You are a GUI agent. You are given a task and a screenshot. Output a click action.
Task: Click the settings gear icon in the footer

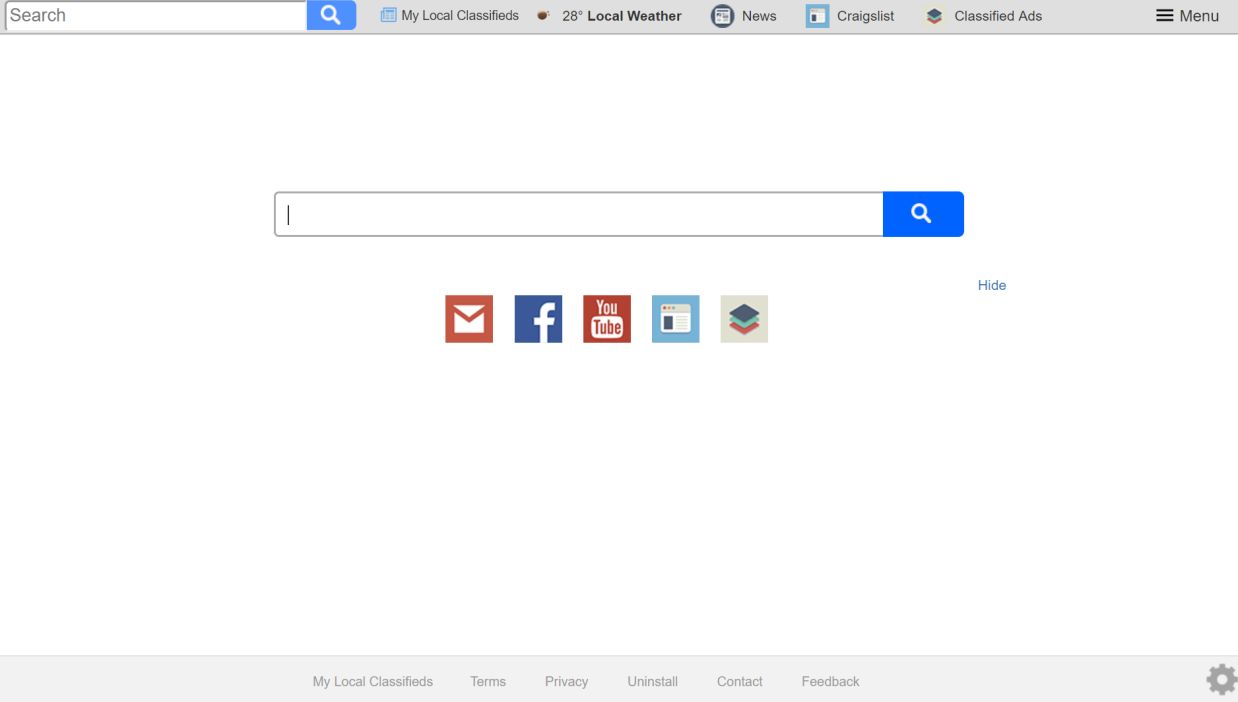[x=1221, y=680]
